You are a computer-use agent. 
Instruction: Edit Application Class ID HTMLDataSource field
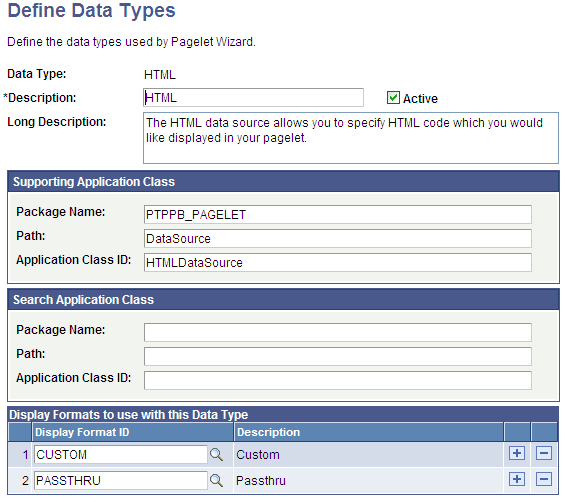pyautogui.click(x=338, y=262)
